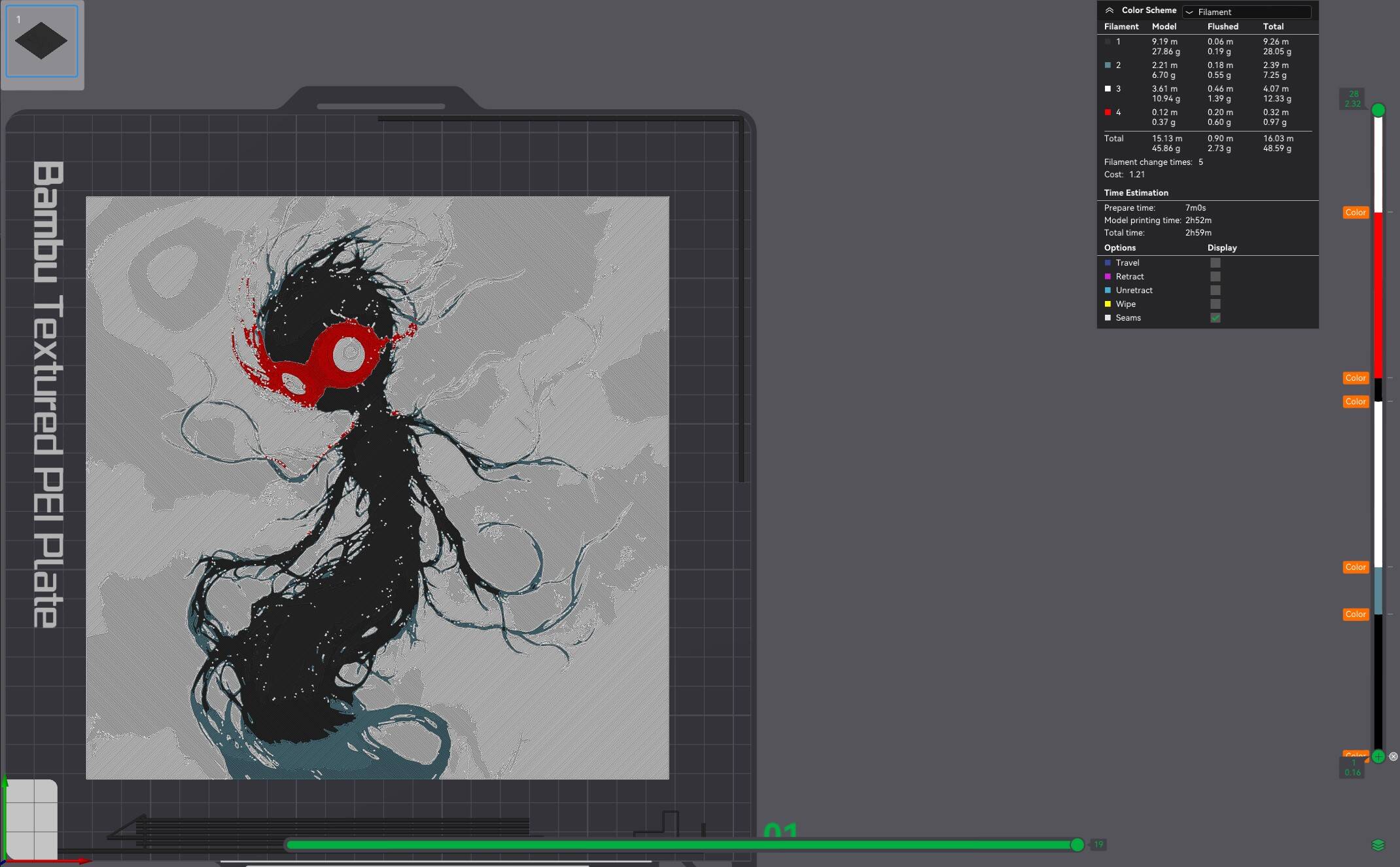This screenshot has height=867, width=1400.
Task: Click the top handle of the layer slider
Action: (1378, 110)
